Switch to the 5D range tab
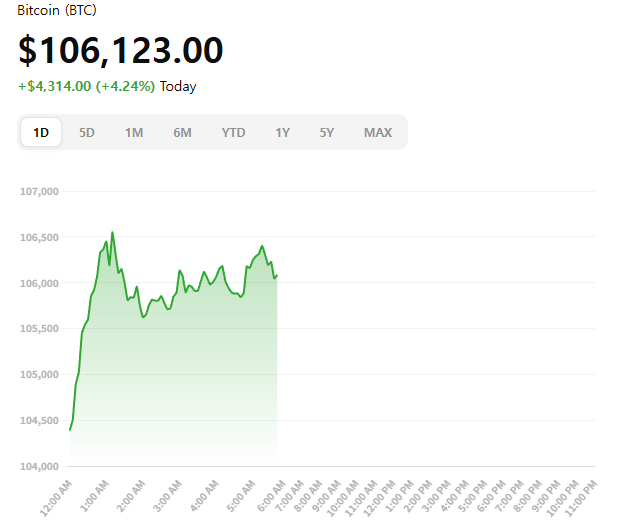Image resolution: width=626 pixels, height=520 pixels. (x=87, y=132)
